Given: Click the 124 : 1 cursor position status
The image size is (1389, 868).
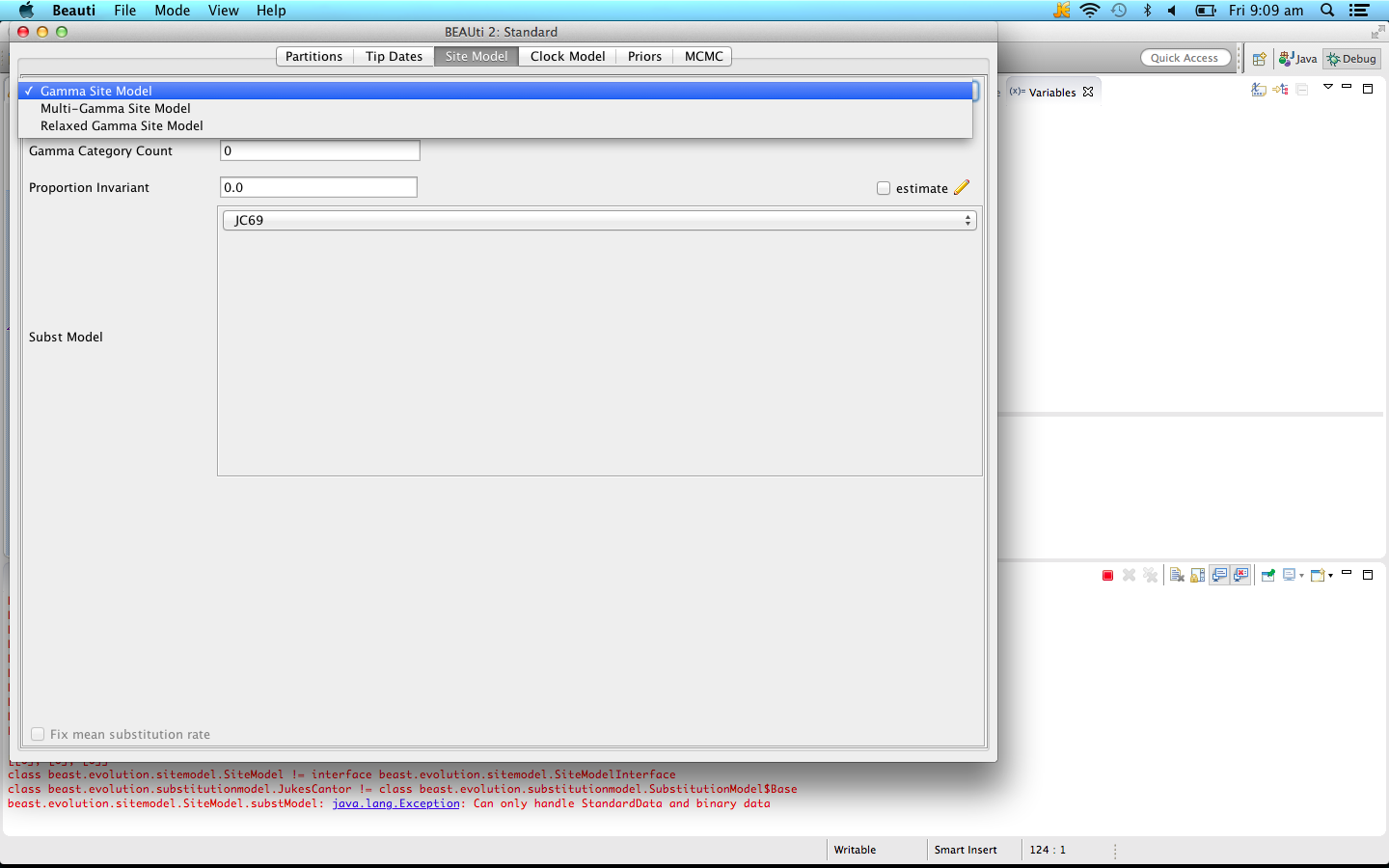Looking at the screenshot, I should click(x=1048, y=850).
